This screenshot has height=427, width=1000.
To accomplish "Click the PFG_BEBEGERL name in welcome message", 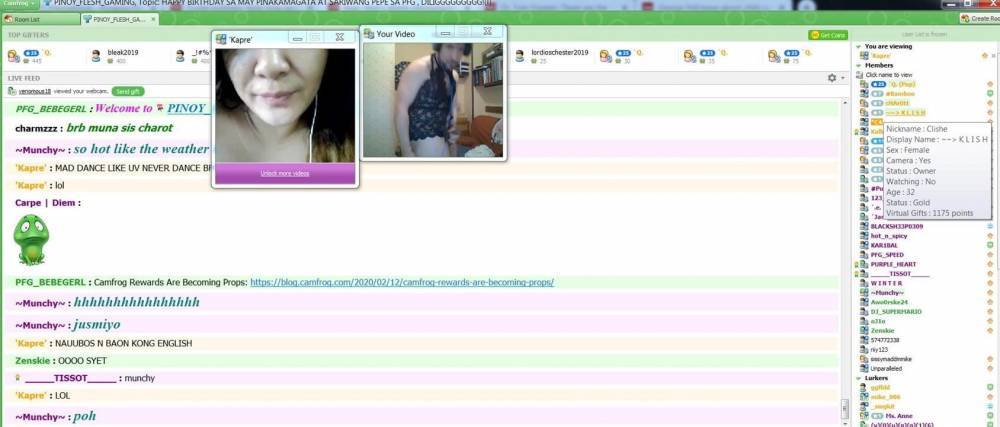I will click(50, 109).
